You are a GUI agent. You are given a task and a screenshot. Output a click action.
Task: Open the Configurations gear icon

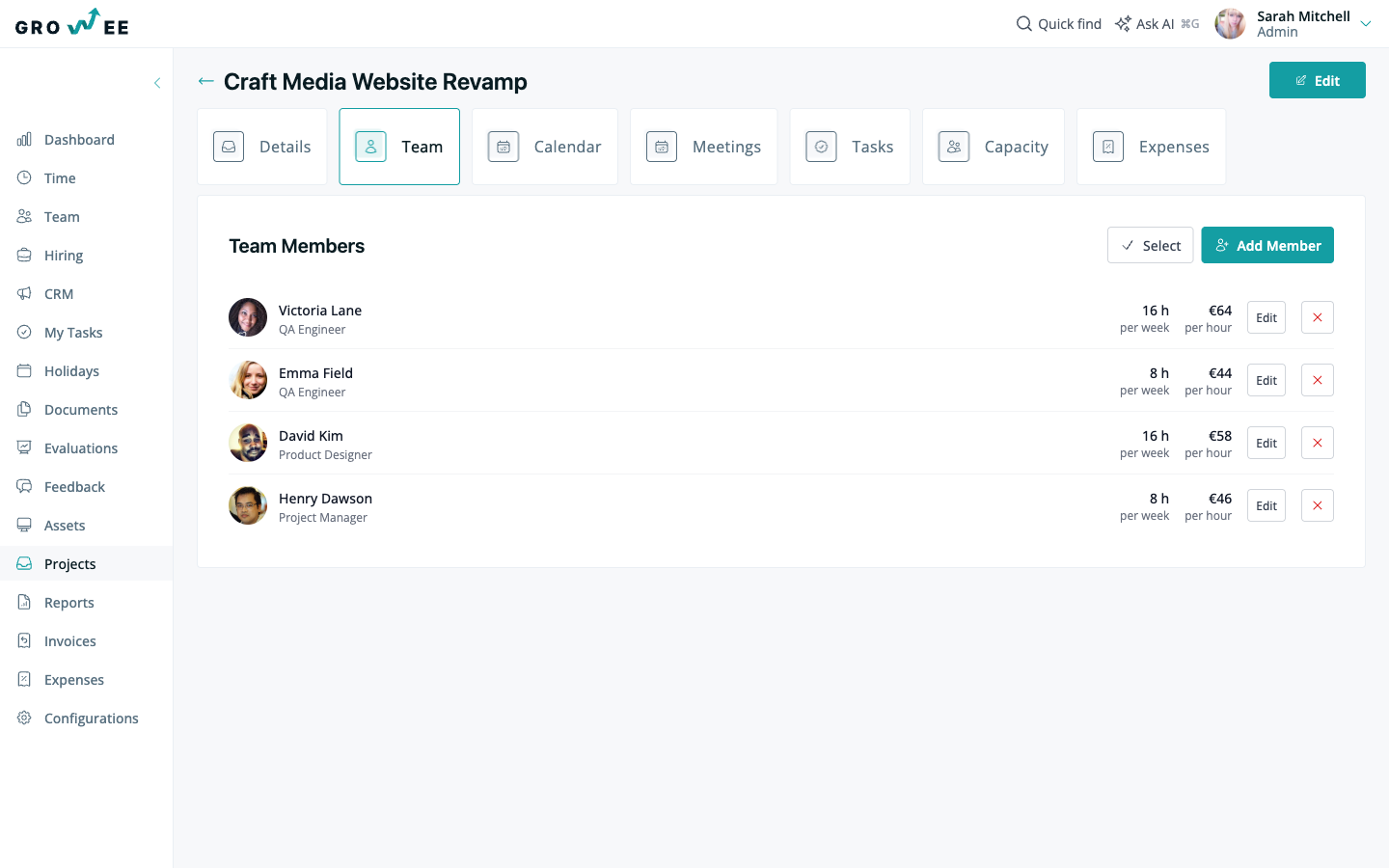point(24,718)
